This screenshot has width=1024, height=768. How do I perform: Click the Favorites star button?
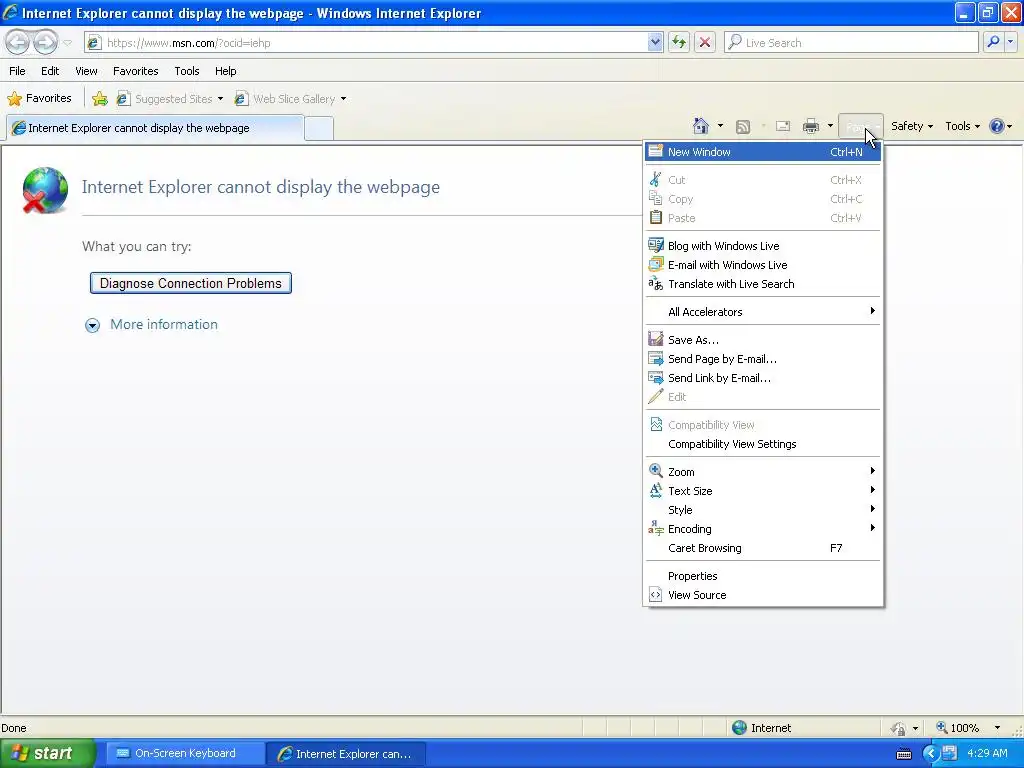point(40,99)
